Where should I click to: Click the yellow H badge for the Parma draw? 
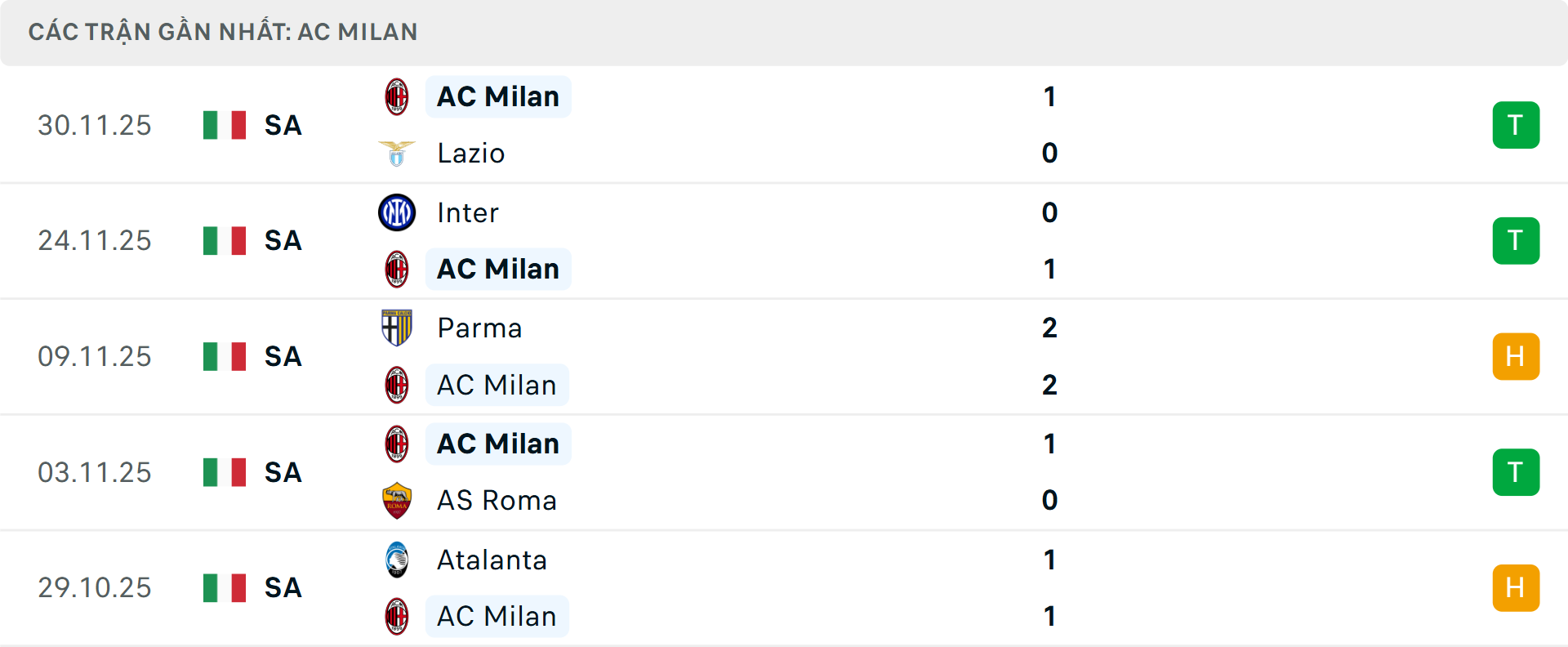pos(1516,356)
